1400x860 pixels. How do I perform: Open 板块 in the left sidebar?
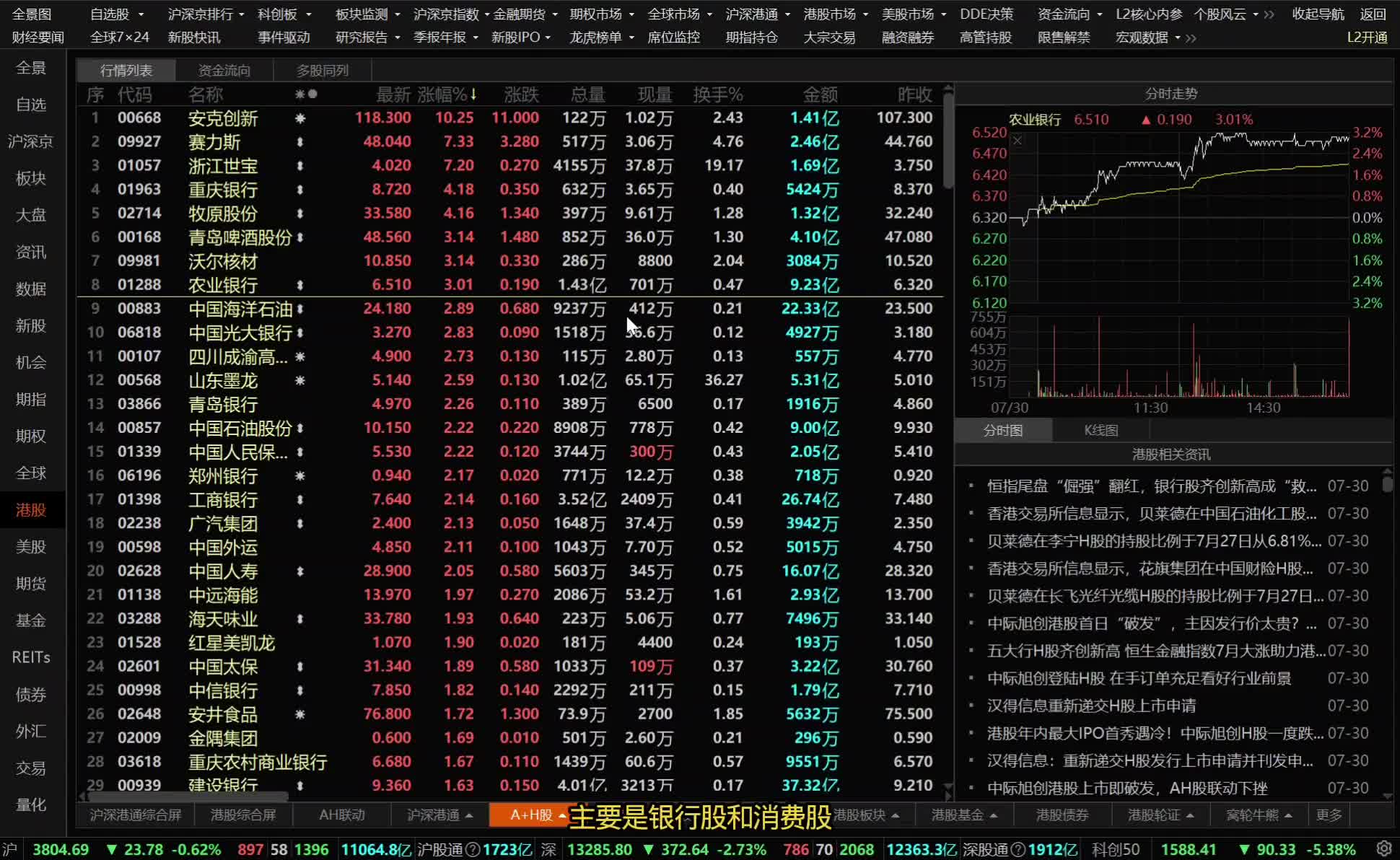[31, 178]
